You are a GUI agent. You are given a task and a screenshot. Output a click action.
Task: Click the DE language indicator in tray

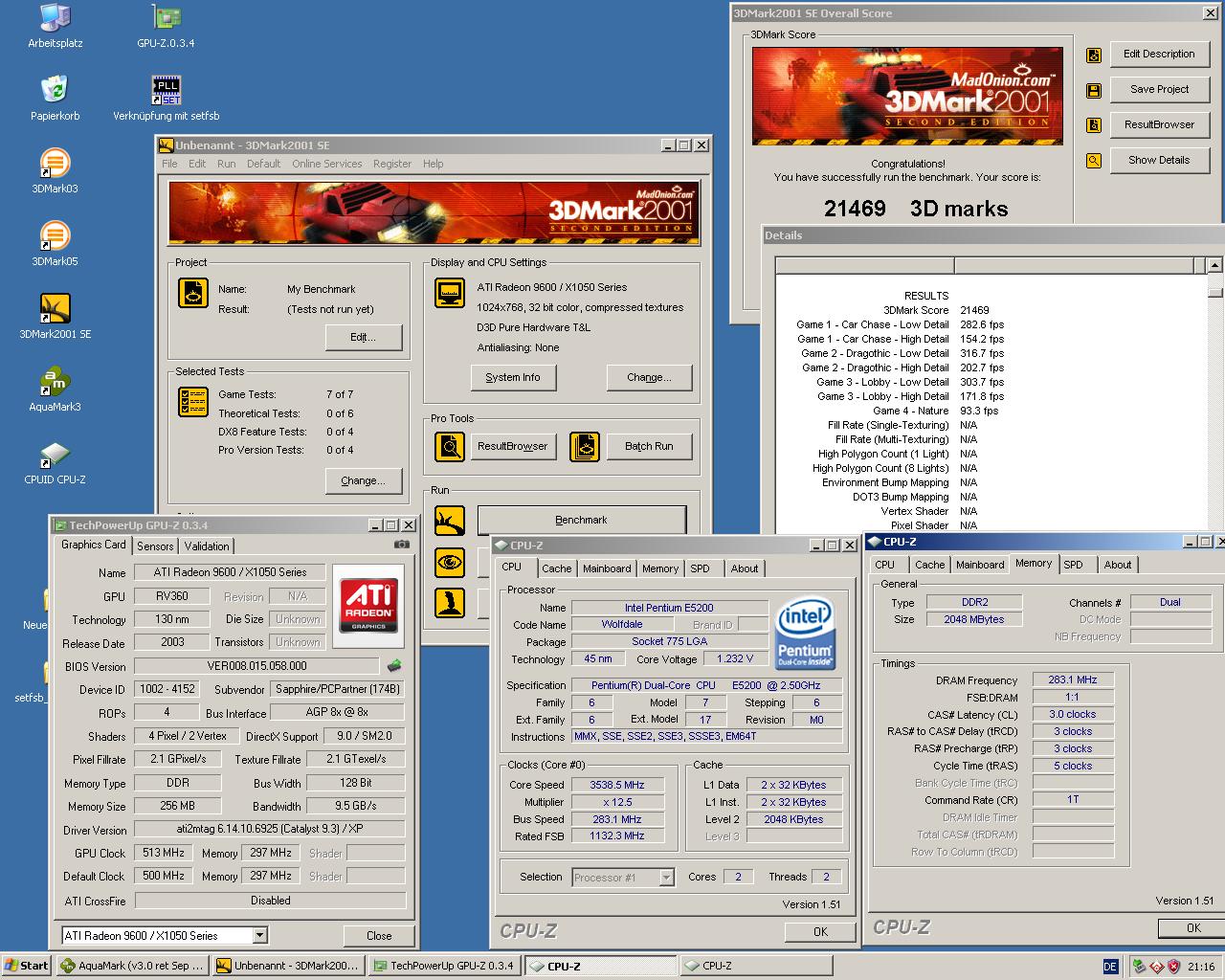point(1110,967)
